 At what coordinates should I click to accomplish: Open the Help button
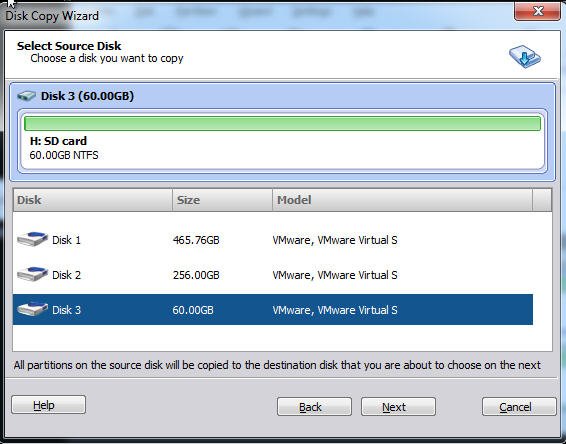tap(48, 405)
